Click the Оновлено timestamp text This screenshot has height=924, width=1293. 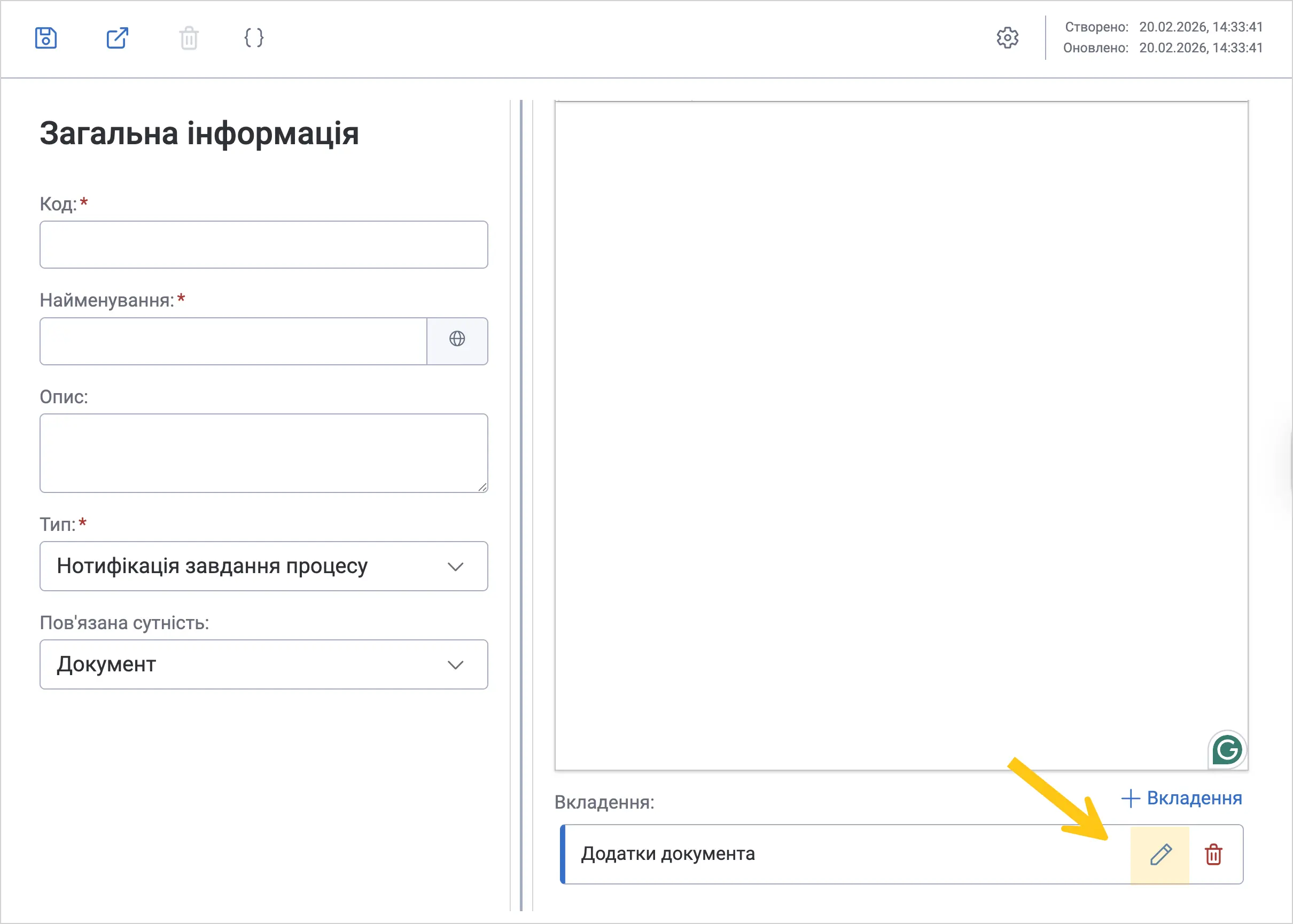[x=1163, y=48]
